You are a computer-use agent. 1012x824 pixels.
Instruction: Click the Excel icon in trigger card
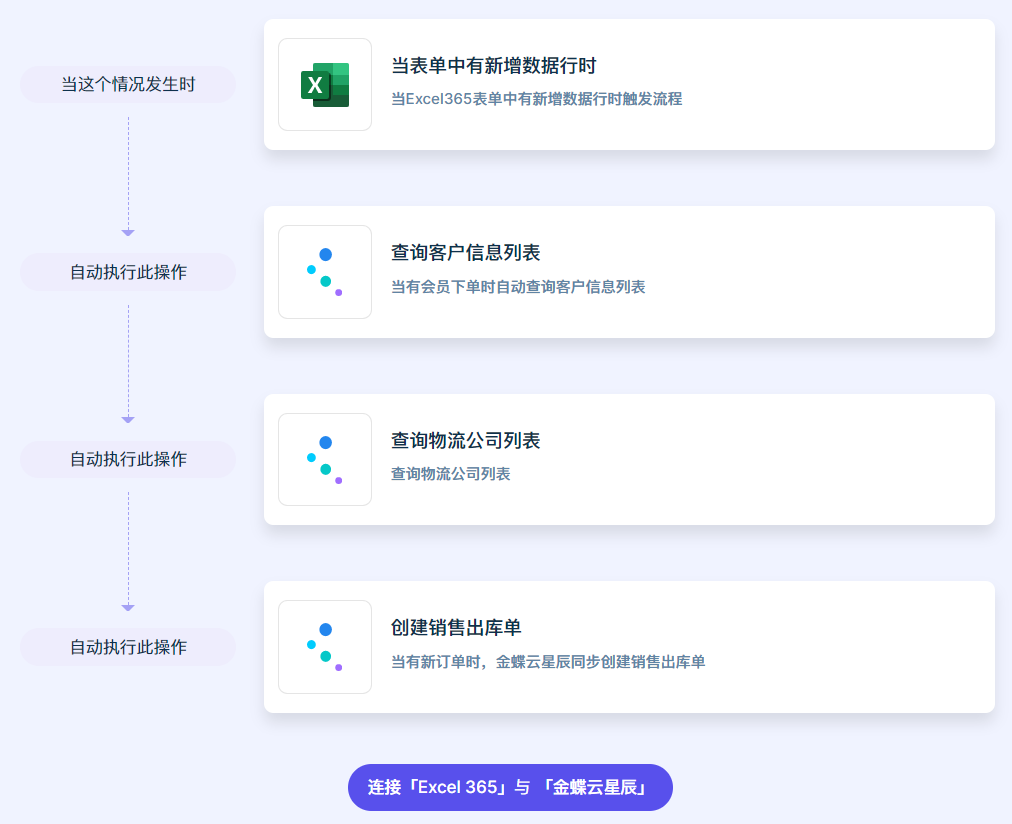pos(325,85)
